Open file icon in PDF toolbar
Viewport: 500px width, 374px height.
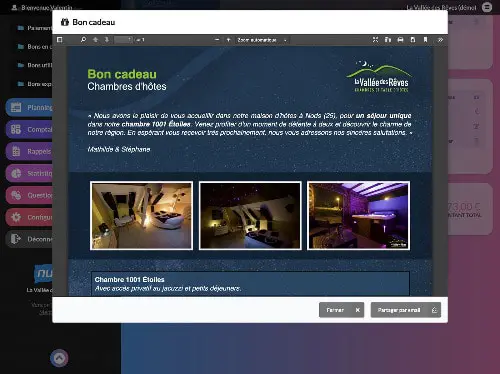coord(388,40)
